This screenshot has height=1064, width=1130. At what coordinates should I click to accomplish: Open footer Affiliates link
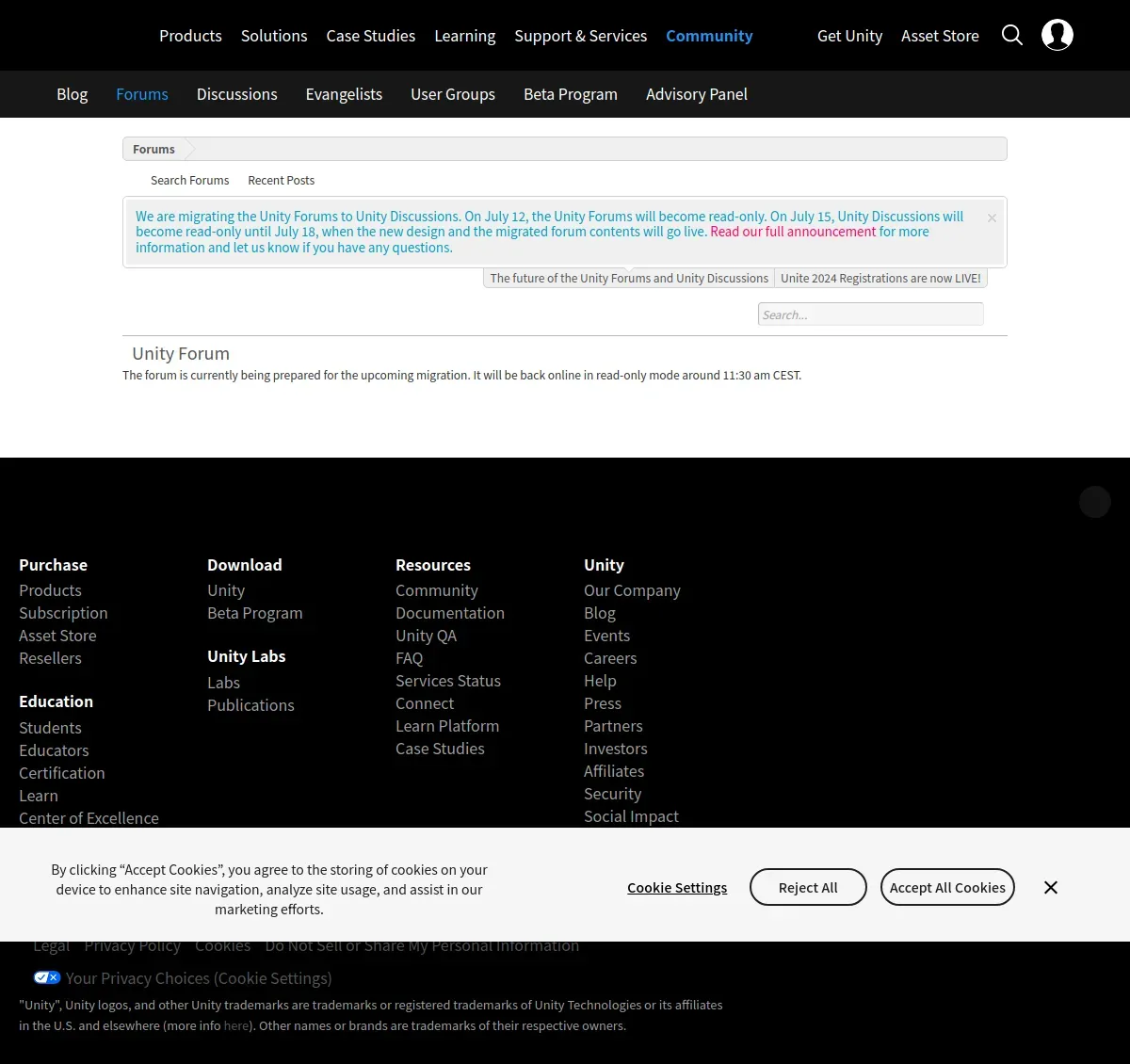click(614, 771)
